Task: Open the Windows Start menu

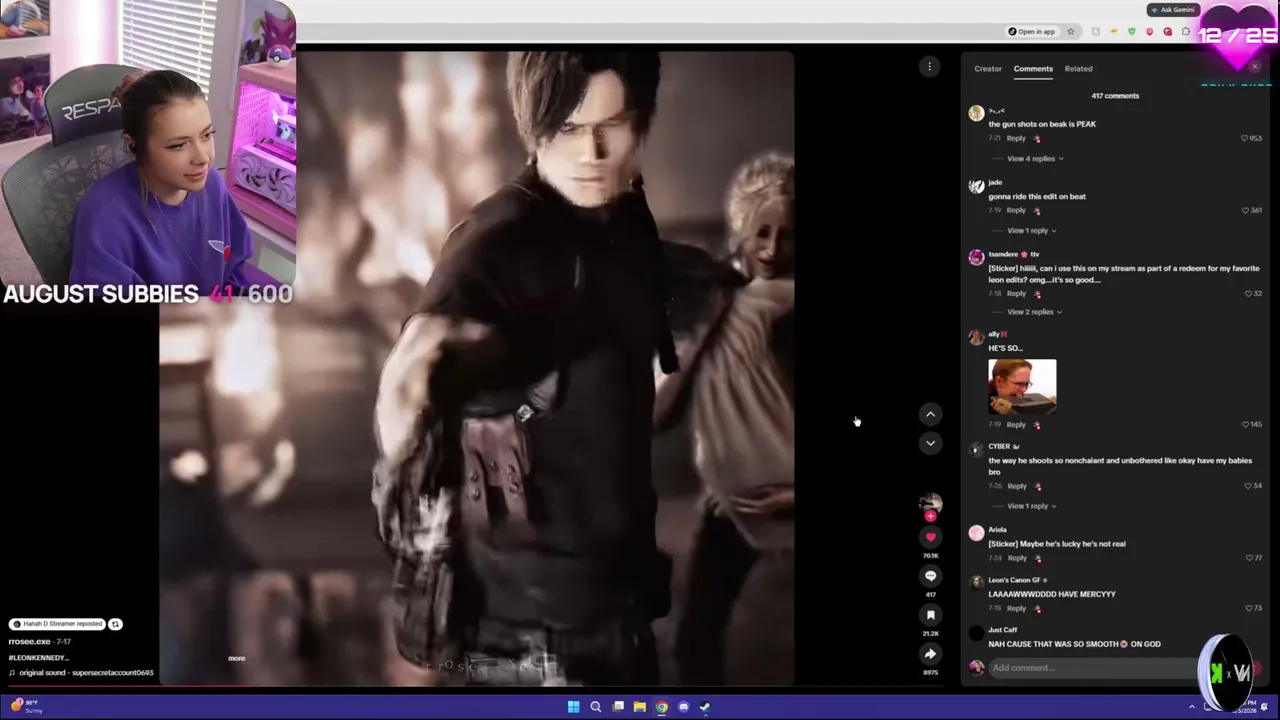Action: coord(573,707)
